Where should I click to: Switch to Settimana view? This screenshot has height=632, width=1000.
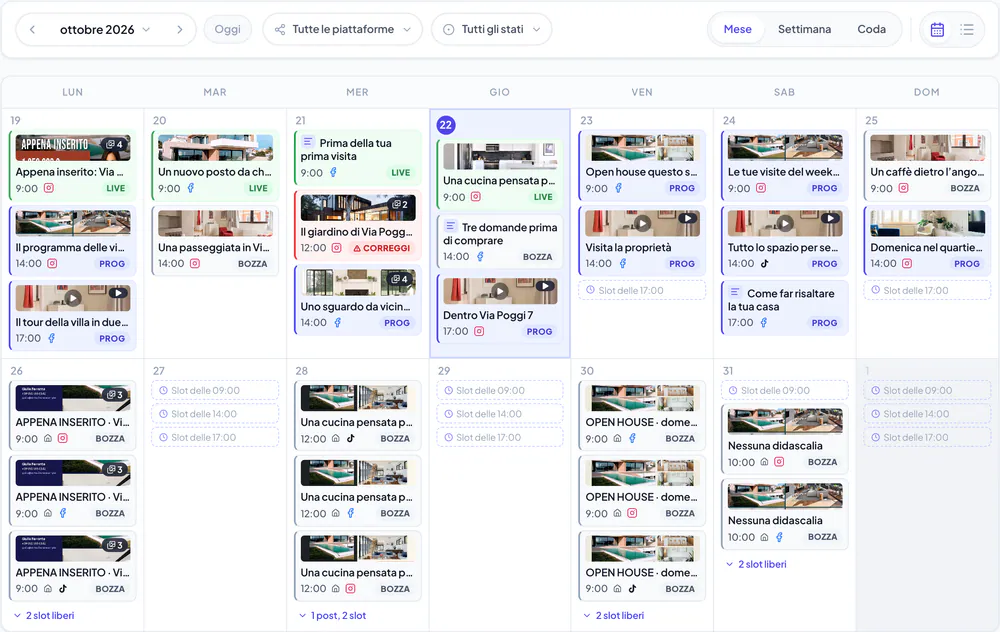(x=804, y=29)
